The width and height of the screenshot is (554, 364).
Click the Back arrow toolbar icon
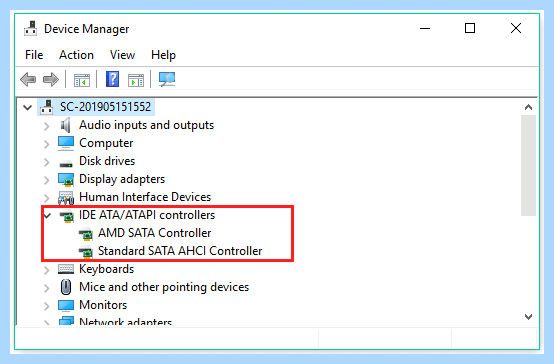(x=28, y=80)
